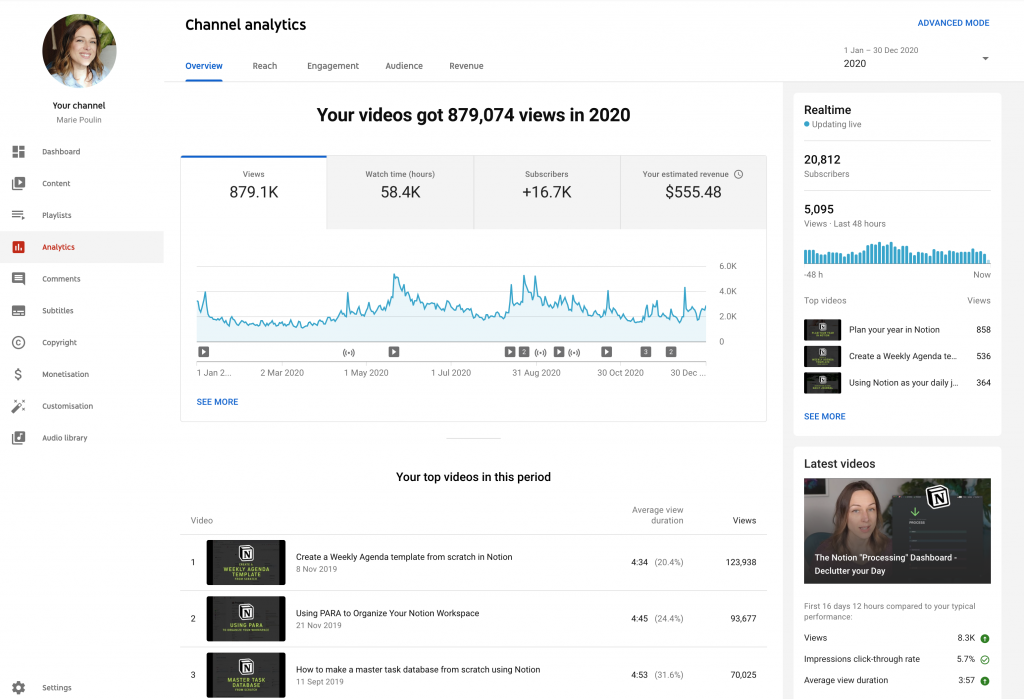This screenshot has height=699, width=1024.
Task: Click the 48-hour realtime bar chart
Action: (x=897, y=253)
